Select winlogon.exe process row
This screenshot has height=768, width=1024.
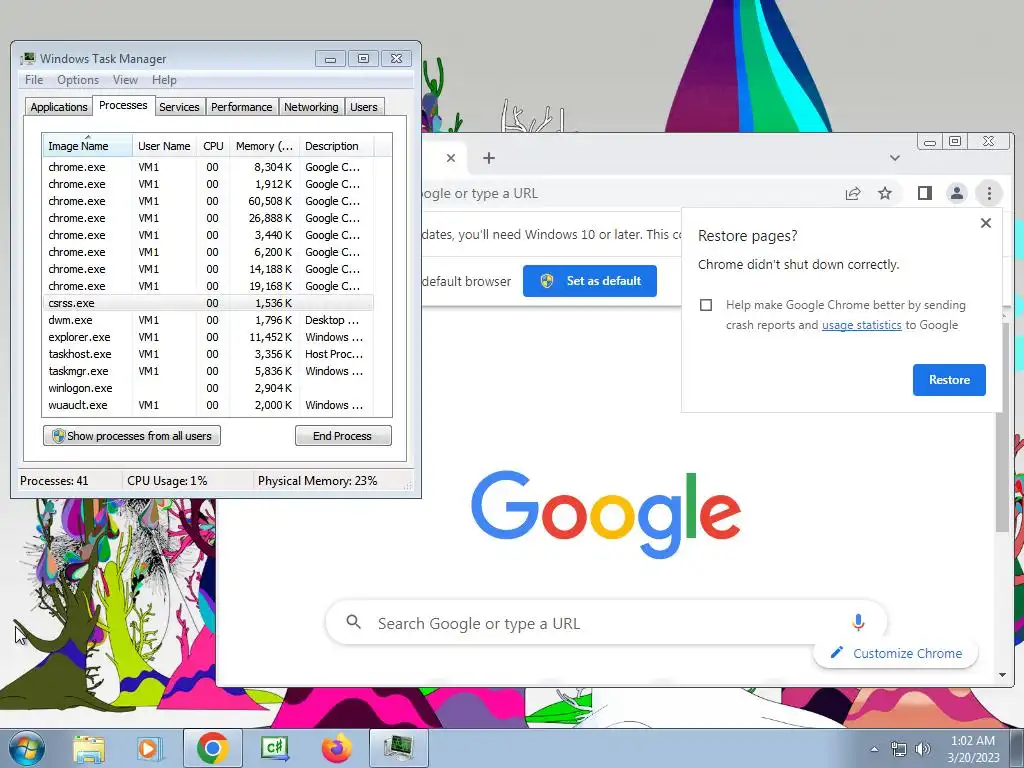click(208, 388)
